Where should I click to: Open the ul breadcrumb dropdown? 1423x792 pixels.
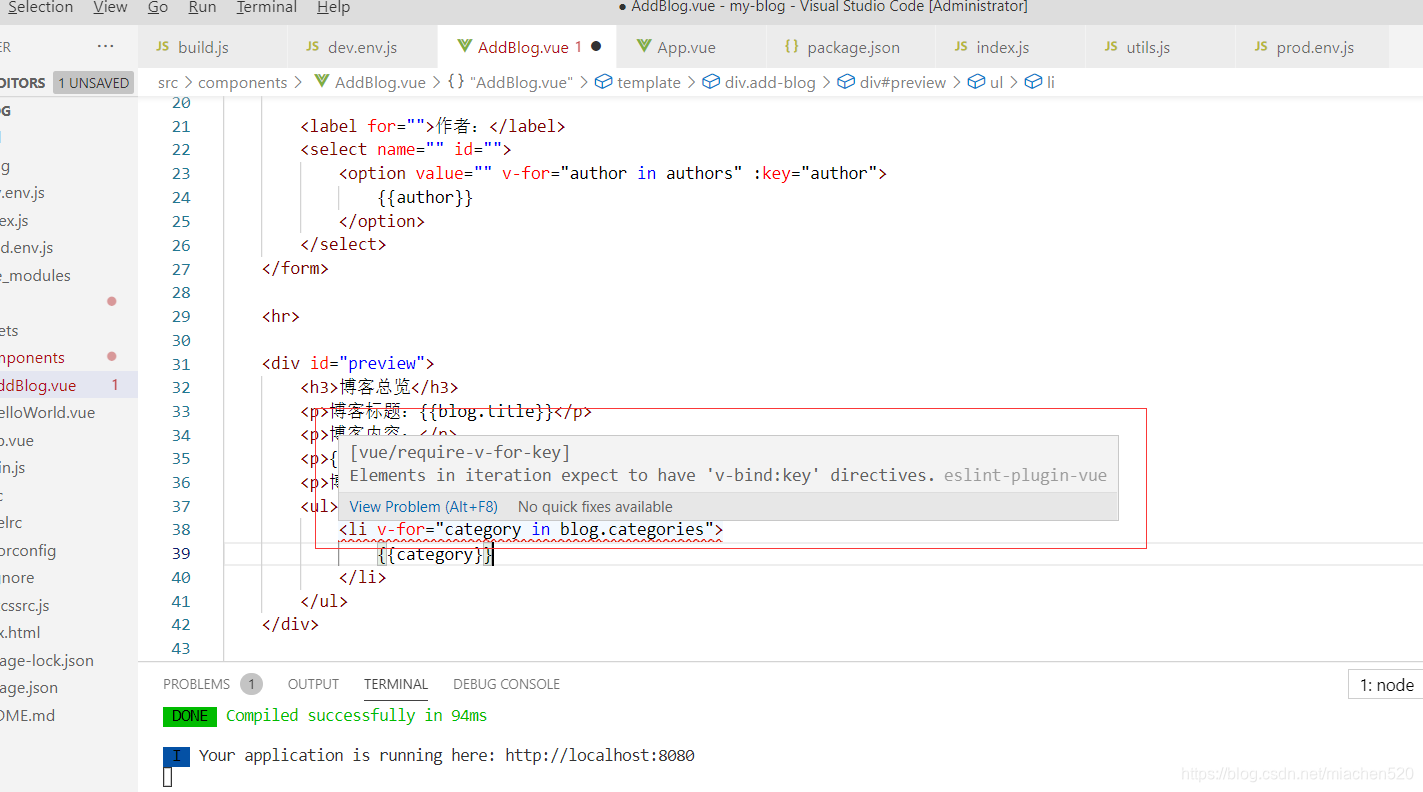[x=986, y=81]
